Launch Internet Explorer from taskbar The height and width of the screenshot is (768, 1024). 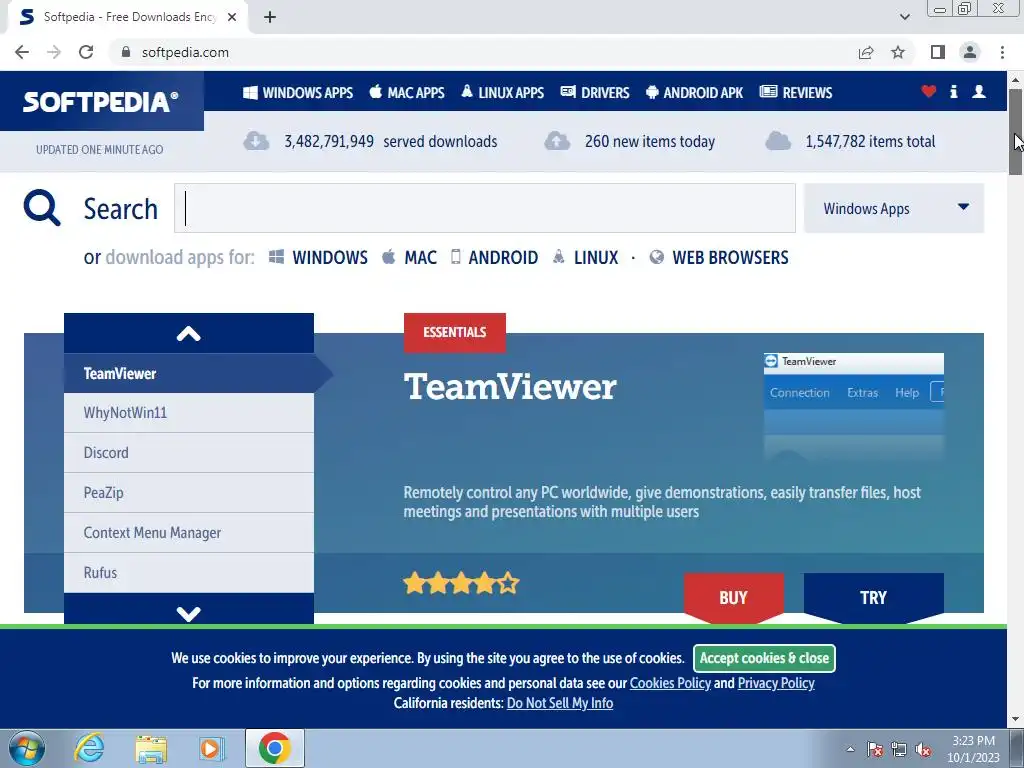pyautogui.click(x=89, y=748)
